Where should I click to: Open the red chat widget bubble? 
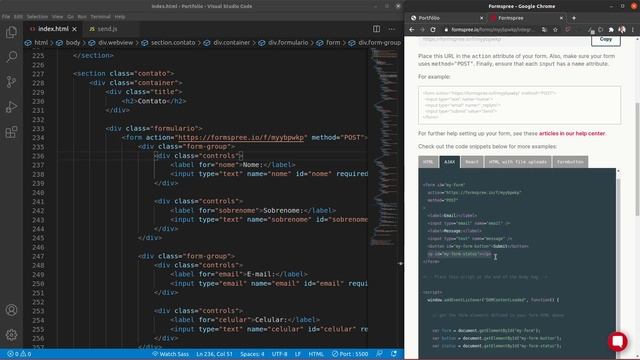[x=618, y=341]
